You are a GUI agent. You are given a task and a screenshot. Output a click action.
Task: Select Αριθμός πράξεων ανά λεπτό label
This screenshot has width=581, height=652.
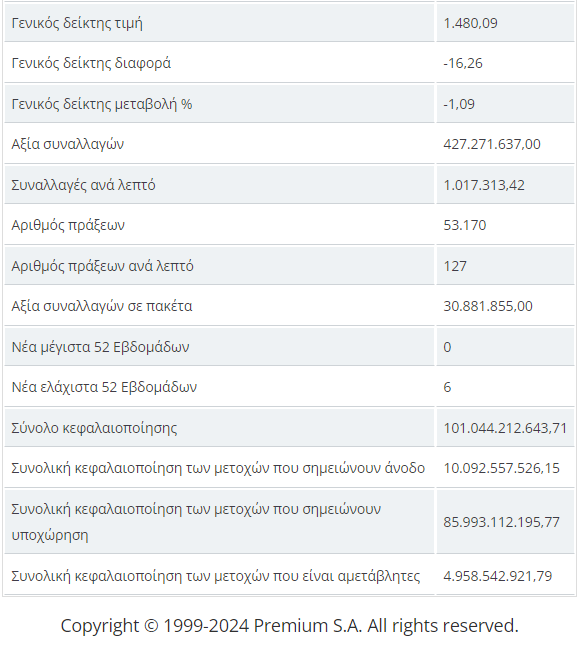[x=102, y=266]
